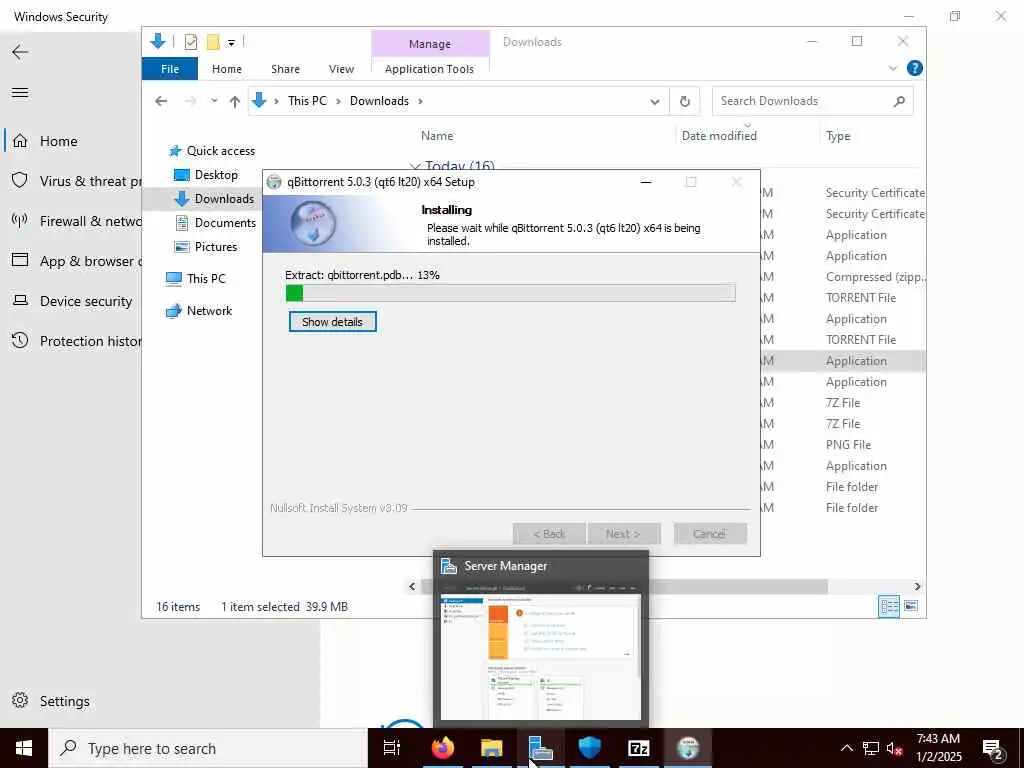
Task: Expand chevron after This PC in address path
Action: [338, 101]
